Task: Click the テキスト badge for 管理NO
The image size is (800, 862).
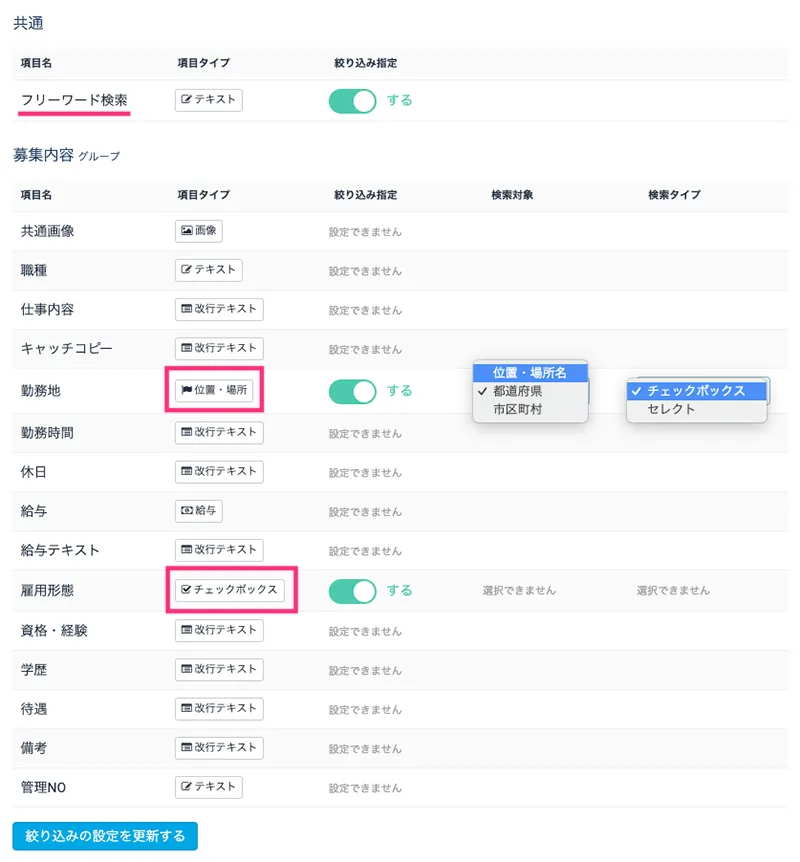Action: pyautogui.click(x=209, y=787)
